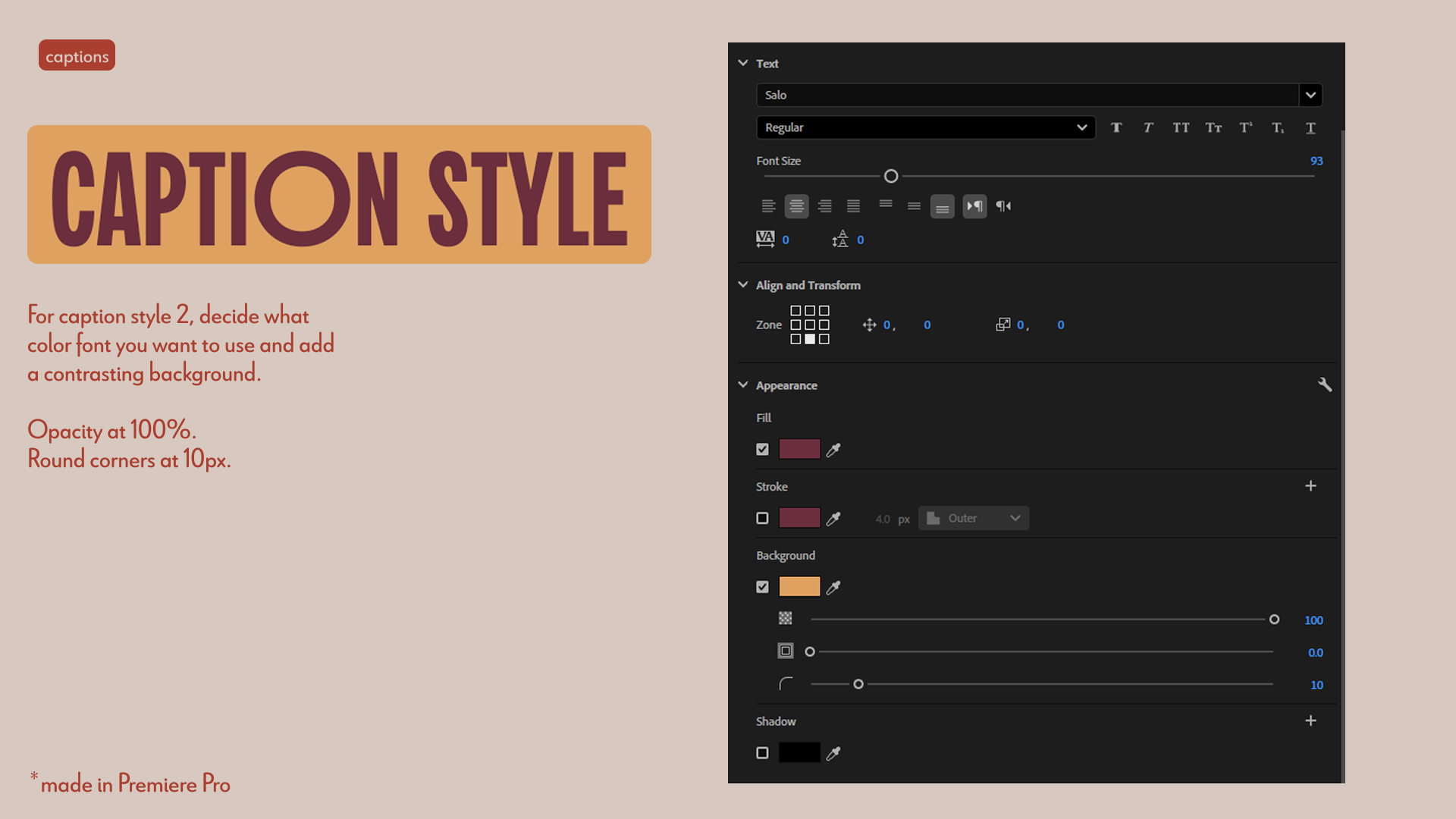
Task: Enable the Stroke checkbox
Action: (762, 518)
